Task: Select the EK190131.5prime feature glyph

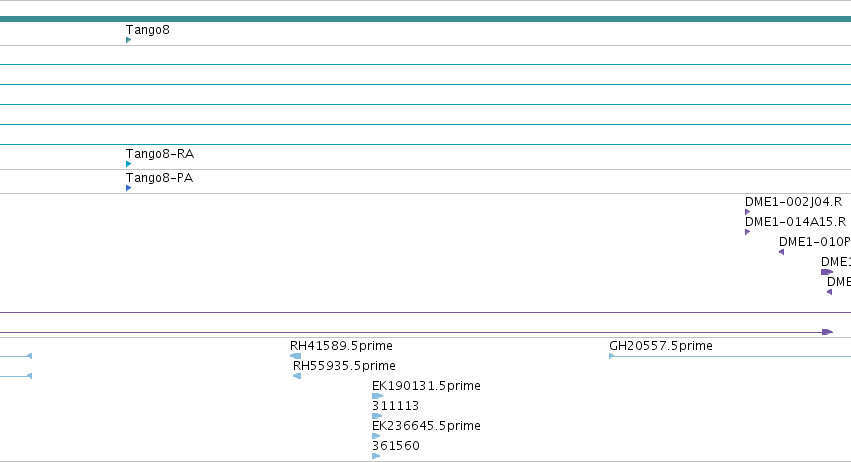Action: 378,396
